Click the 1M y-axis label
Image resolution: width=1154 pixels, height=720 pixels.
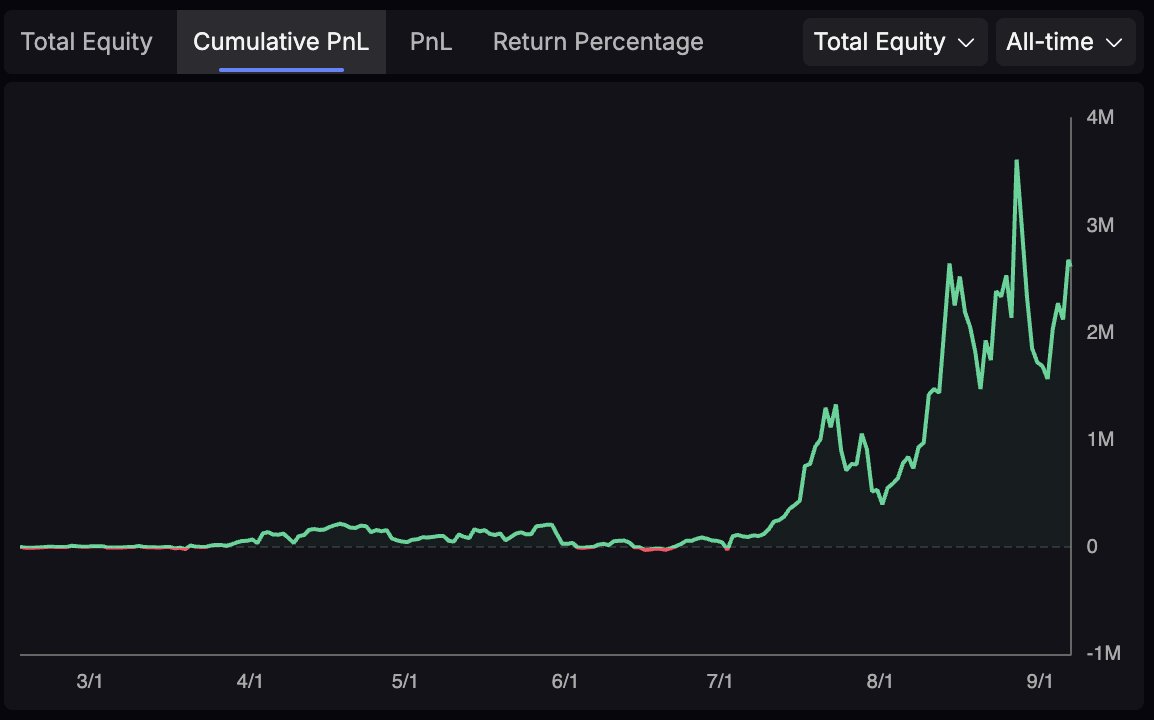1100,440
